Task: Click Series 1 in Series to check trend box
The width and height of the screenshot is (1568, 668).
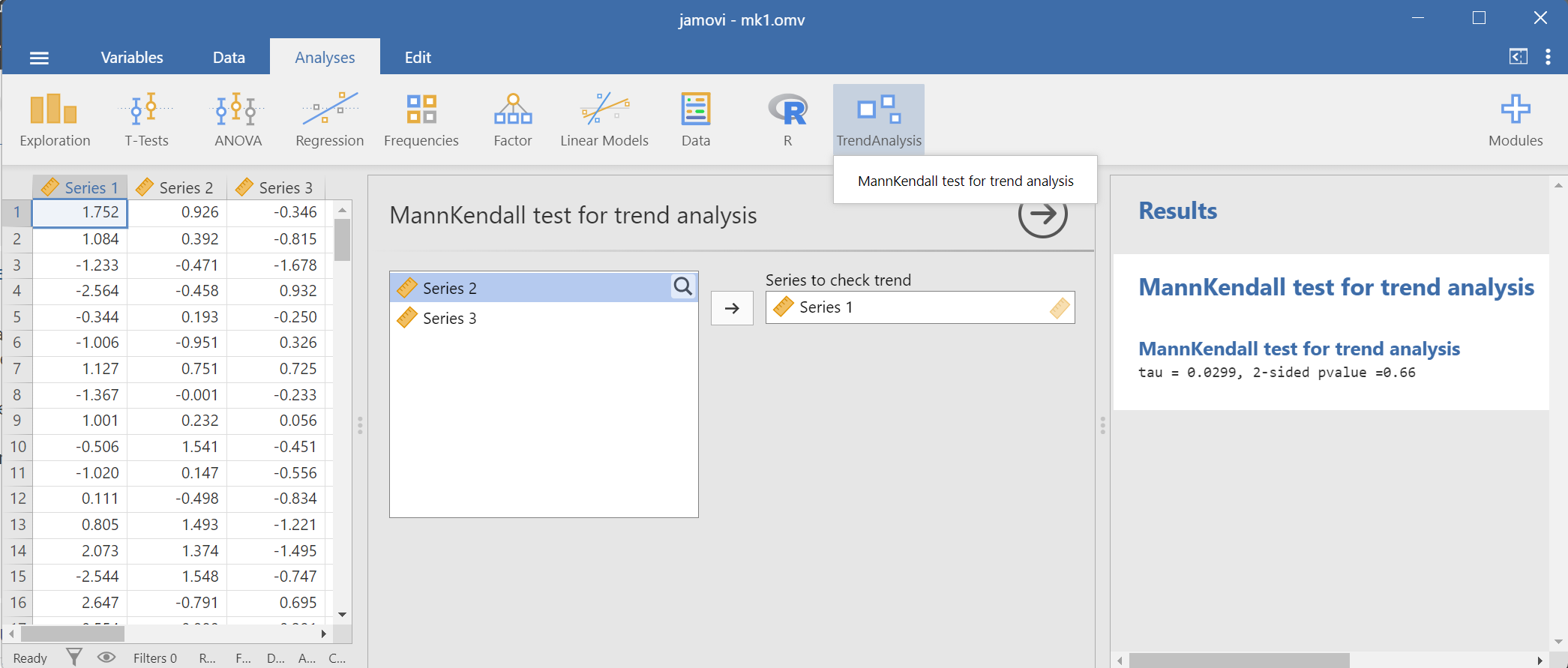Action: click(x=920, y=307)
